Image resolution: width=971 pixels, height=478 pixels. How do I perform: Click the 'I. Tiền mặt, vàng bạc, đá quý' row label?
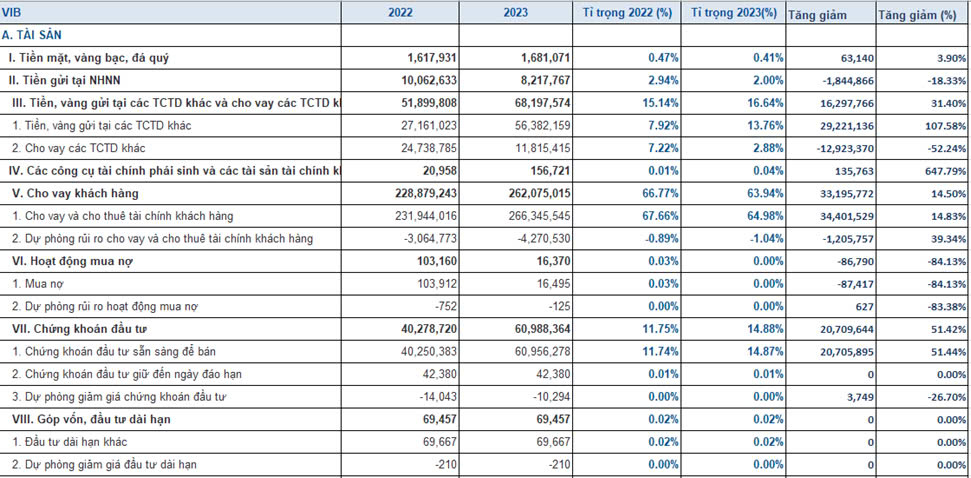89,58
